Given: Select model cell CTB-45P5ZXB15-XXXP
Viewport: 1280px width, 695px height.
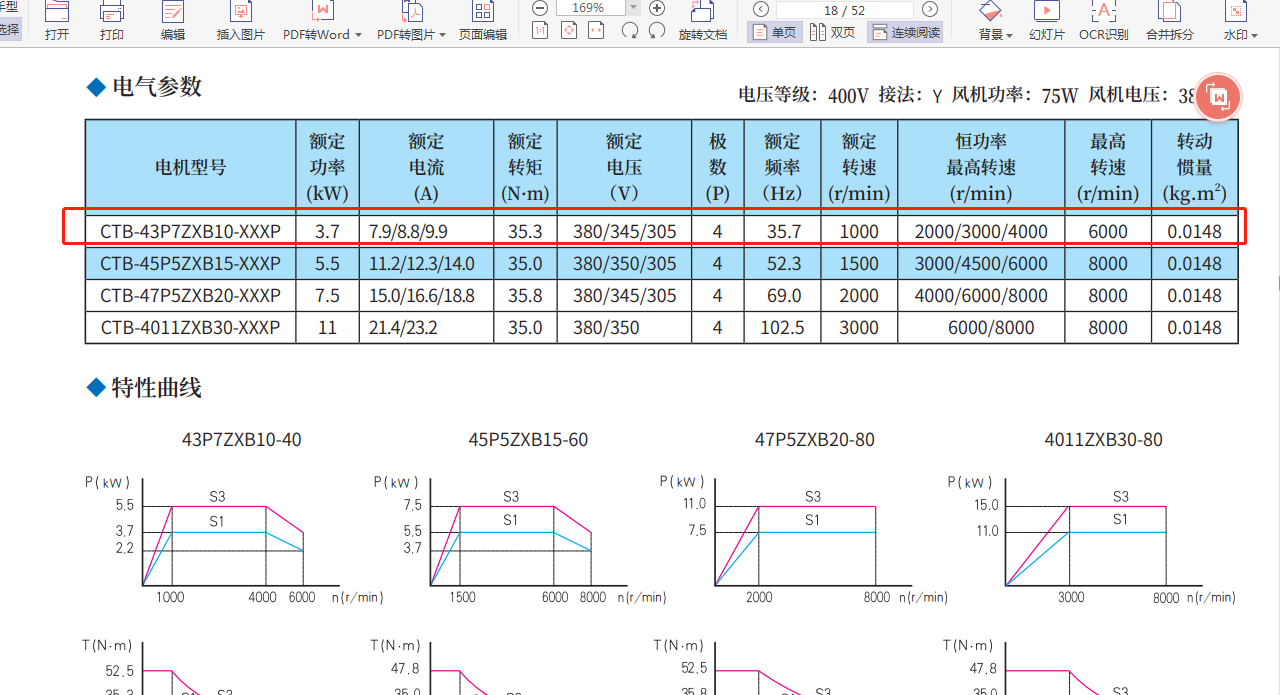Looking at the screenshot, I should click(x=190, y=264).
